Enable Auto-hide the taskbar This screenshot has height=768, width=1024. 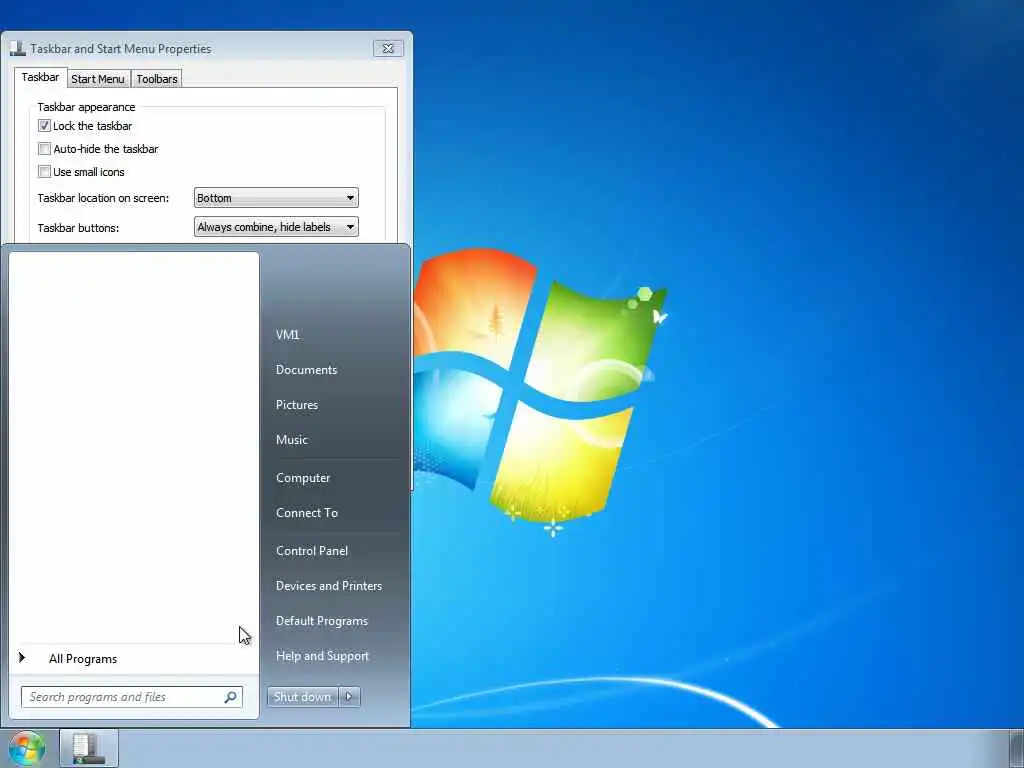(44, 149)
